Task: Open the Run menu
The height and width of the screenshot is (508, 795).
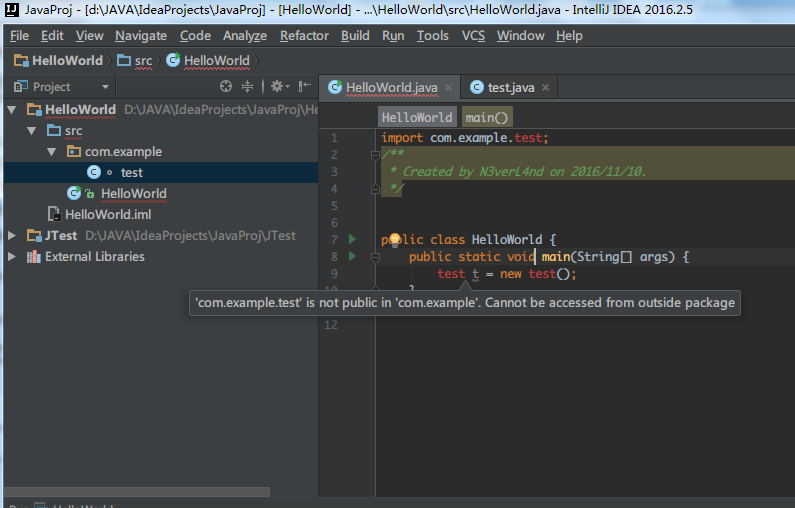Action: coord(393,35)
